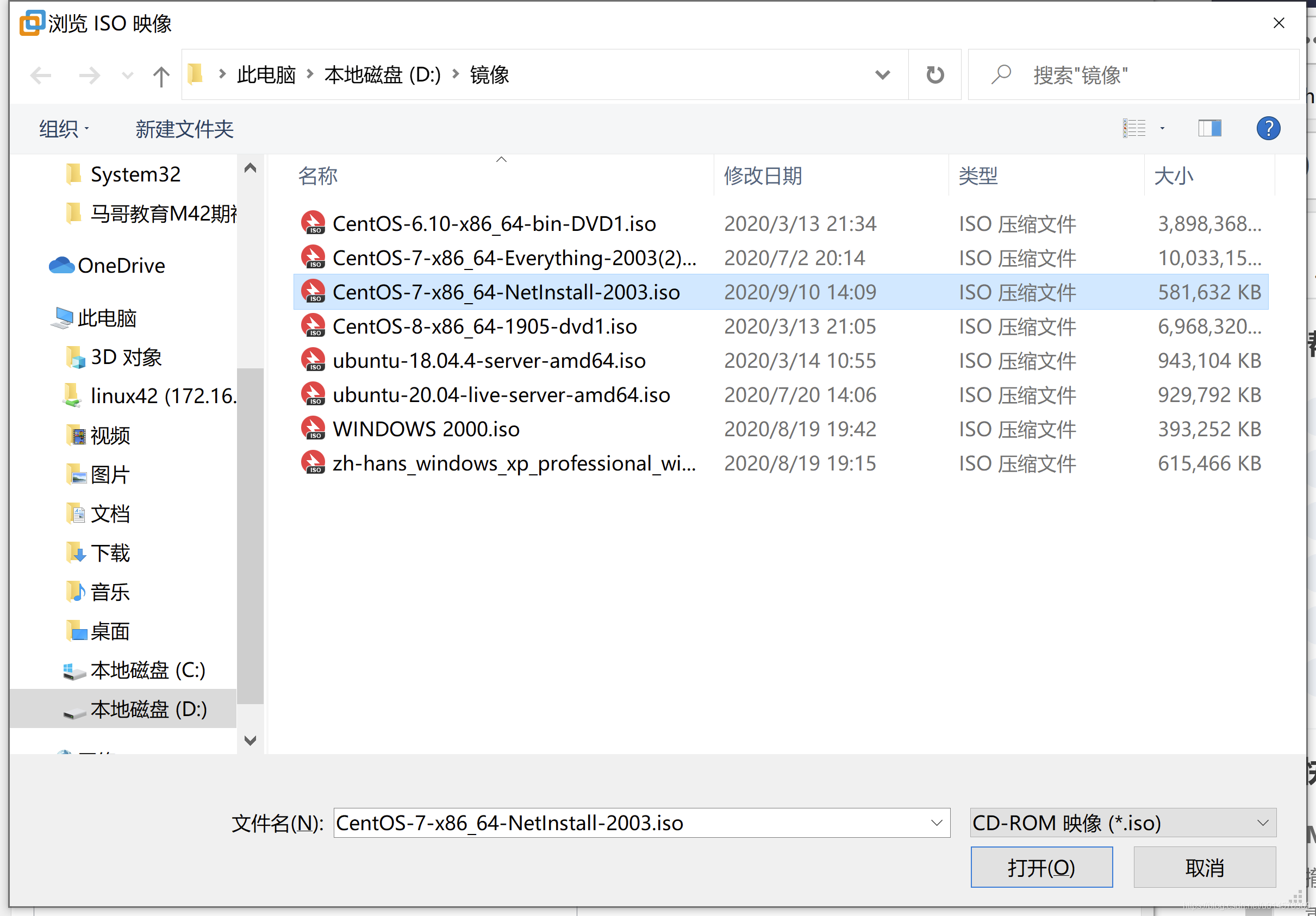Go up one folder level
The width and height of the screenshot is (1316, 916).
pyautogui.click(x=161, y=76)
